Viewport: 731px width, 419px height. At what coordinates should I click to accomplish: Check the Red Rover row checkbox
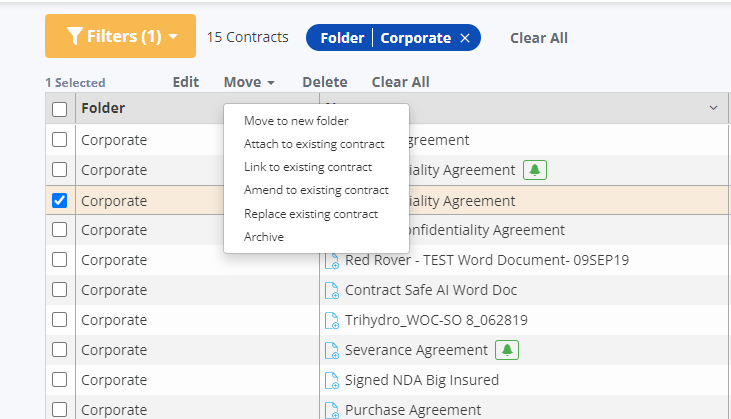coord(59,260)
